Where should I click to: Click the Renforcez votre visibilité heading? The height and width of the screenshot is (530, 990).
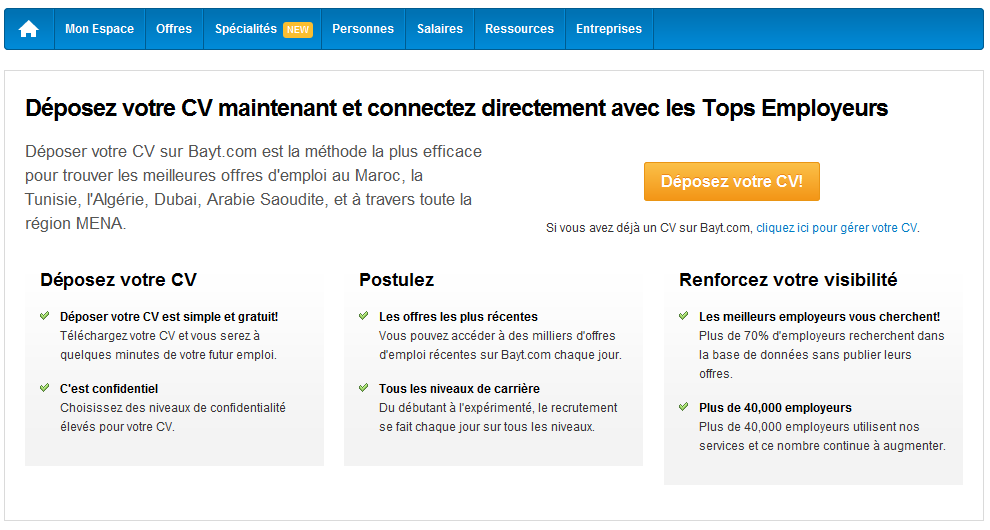click(x=788, y=280)
